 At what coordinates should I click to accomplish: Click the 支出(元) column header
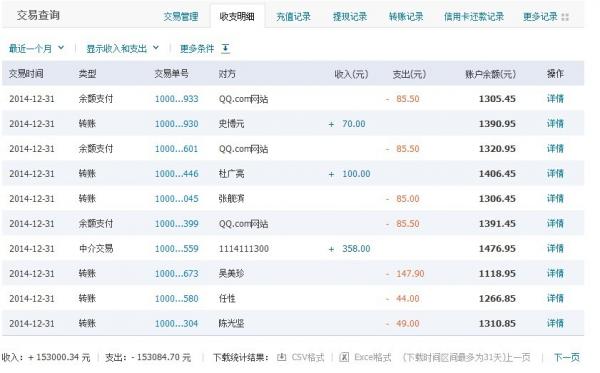pyautogui.click(x=409, y=74)
